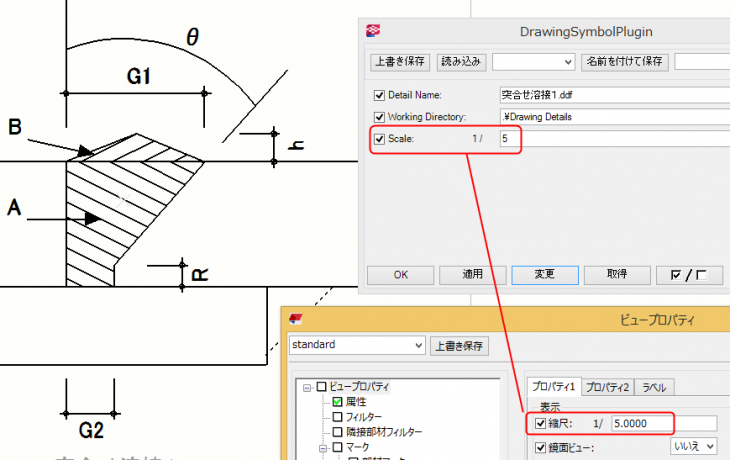Disable the Scale checkbox

(x=379, y=138)
